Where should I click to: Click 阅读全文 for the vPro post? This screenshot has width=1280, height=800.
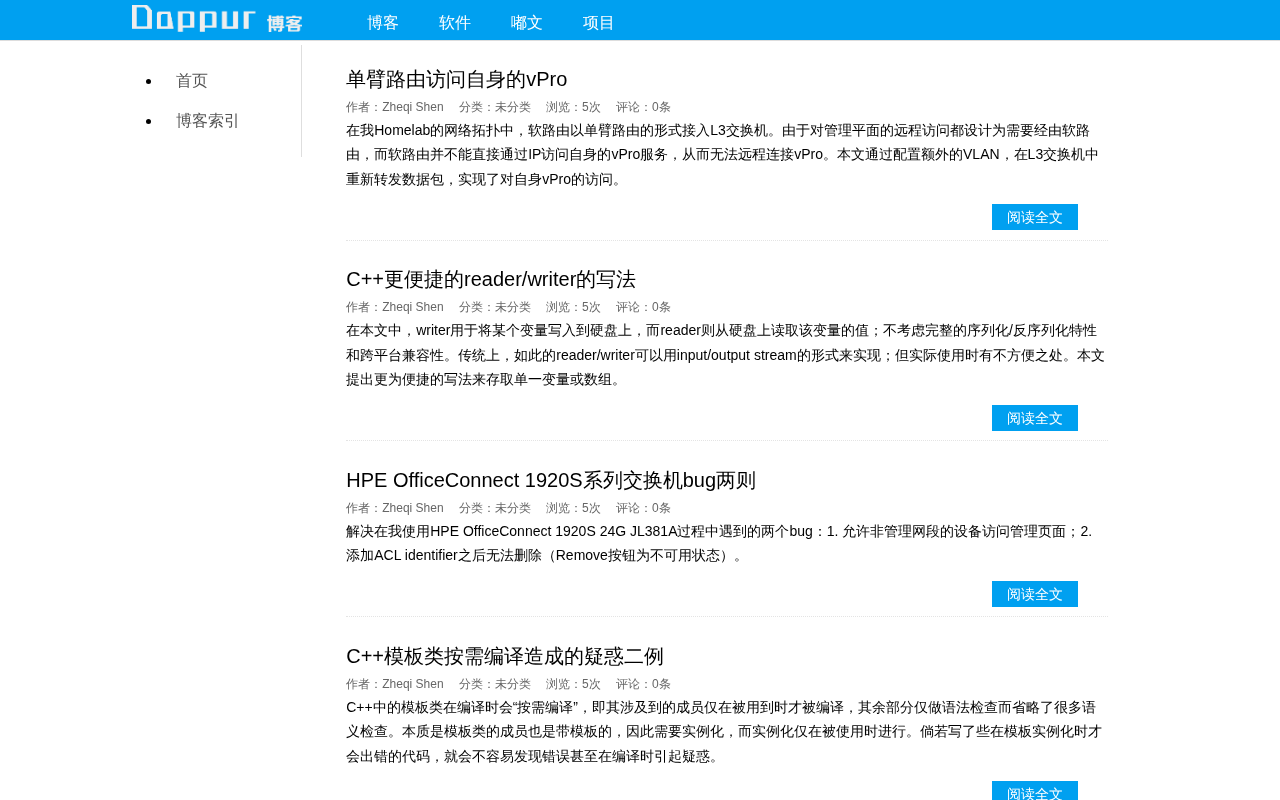pos(1035,217)
